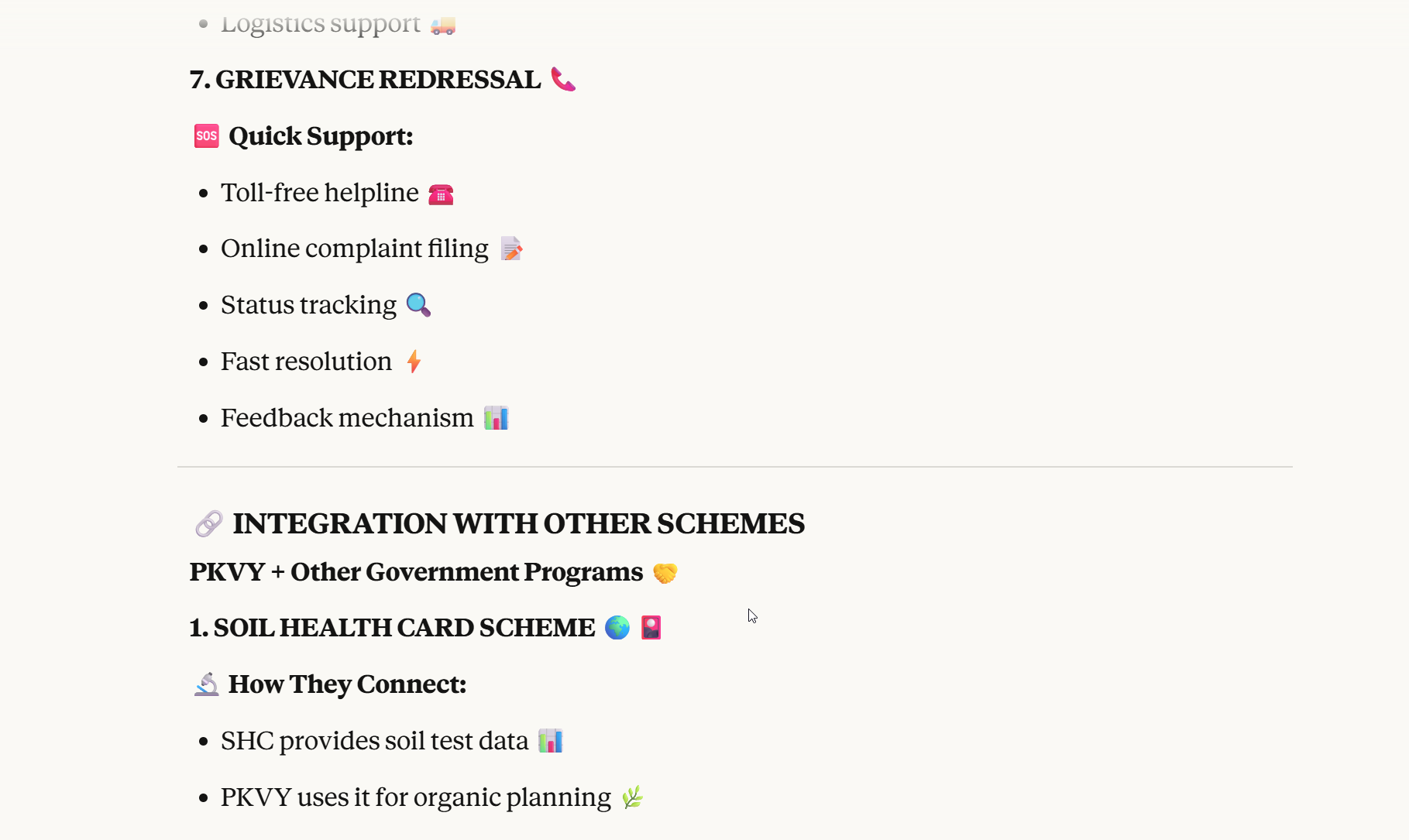Click the SHC provides soil test data text
1409x840 pixels.
coord(374,741)
